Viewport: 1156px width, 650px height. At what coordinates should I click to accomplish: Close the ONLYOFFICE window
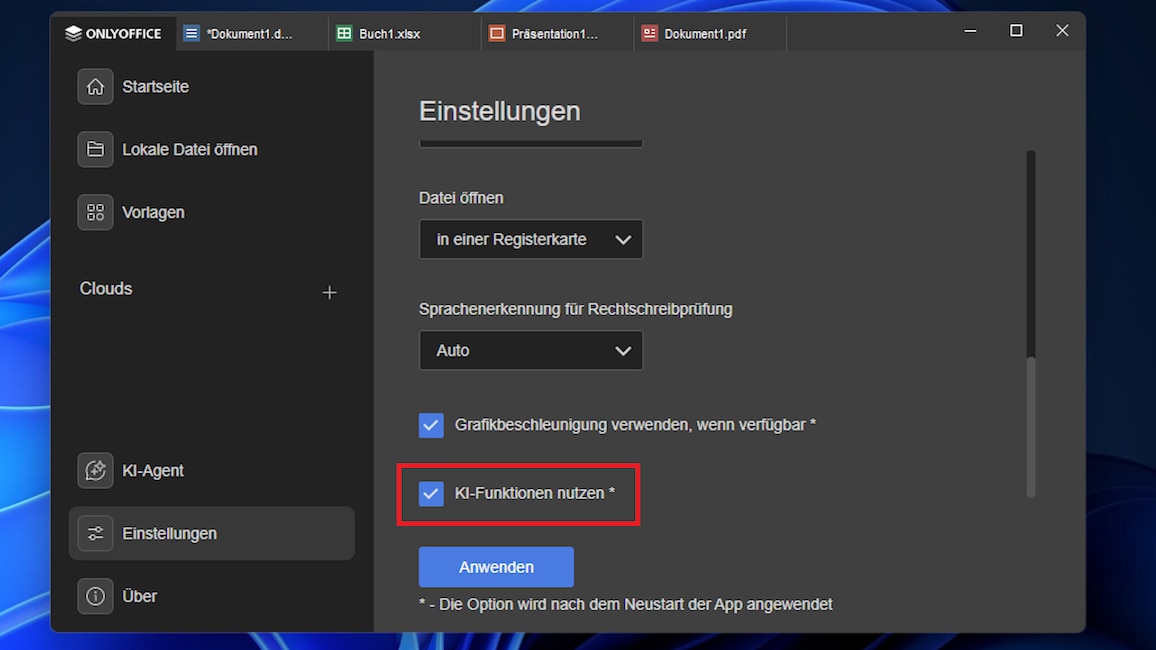click(1062, 31)
